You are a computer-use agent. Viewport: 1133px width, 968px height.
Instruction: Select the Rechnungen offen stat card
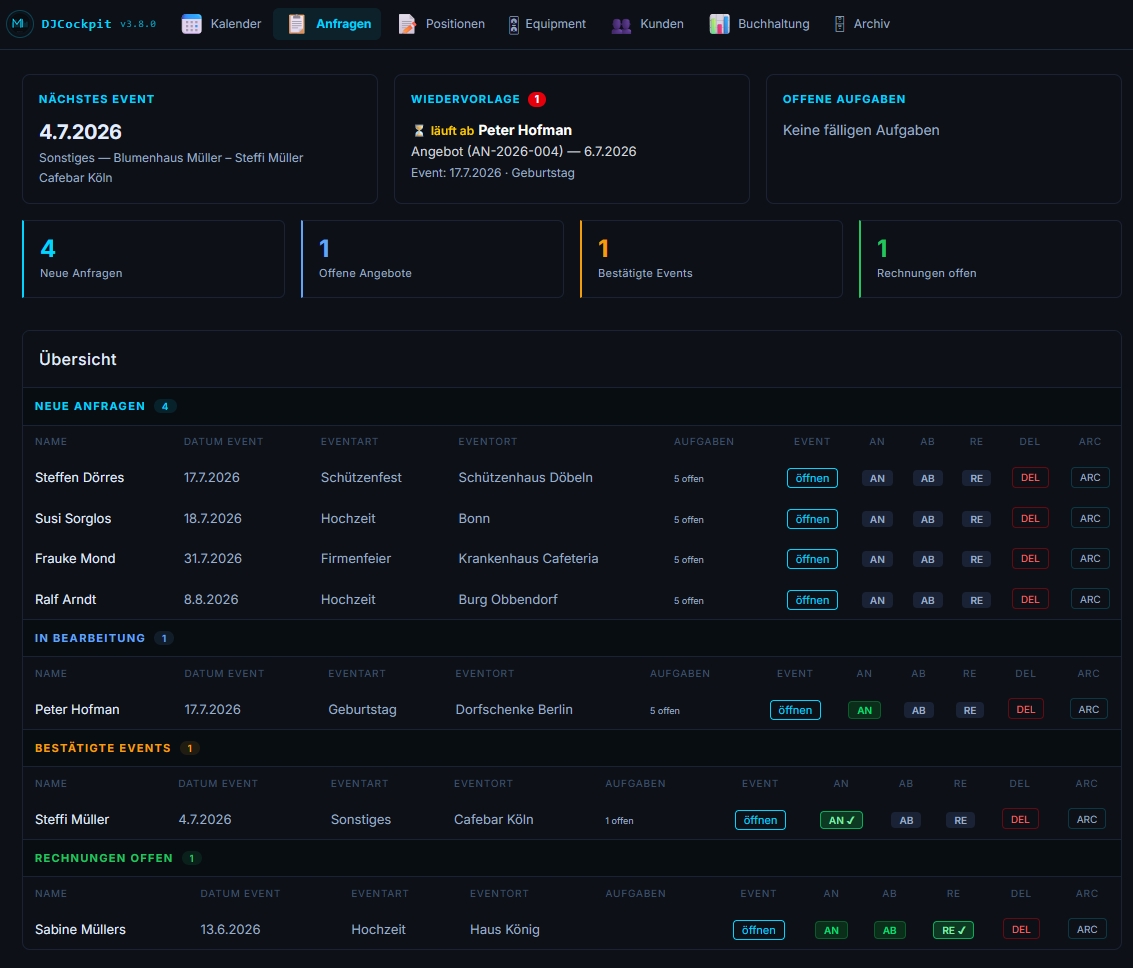point(990,259)
